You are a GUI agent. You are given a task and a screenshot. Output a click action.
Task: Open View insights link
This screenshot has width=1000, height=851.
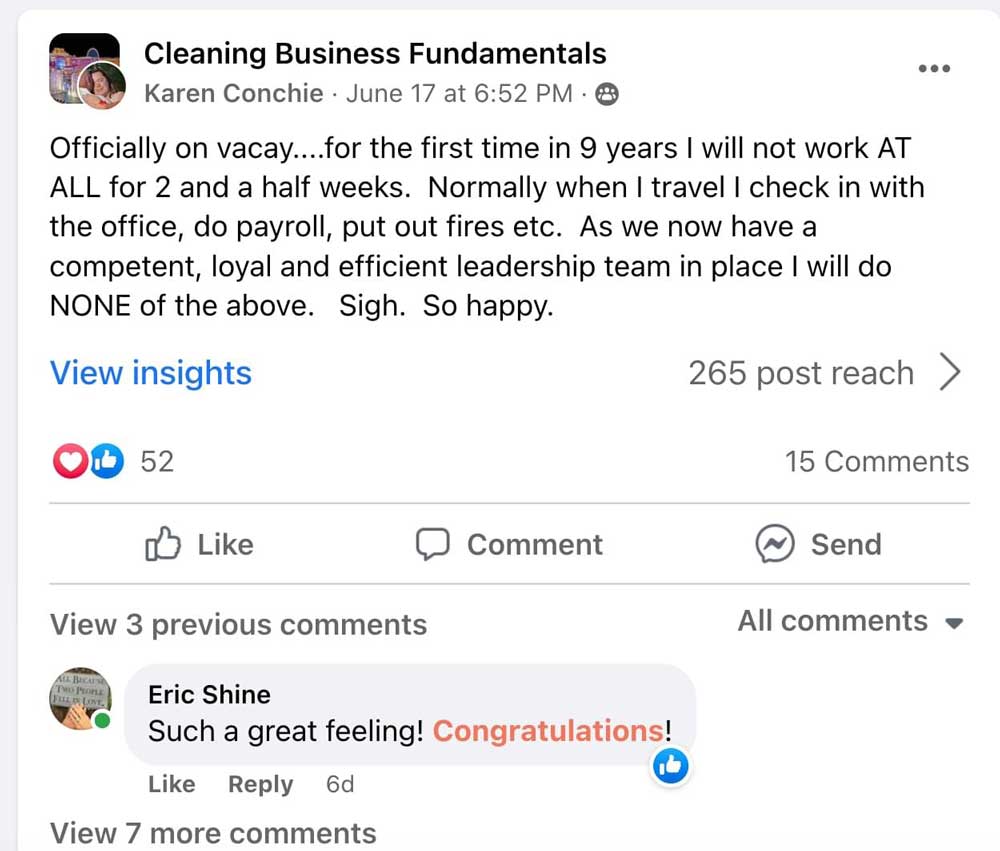coord(151,373)
